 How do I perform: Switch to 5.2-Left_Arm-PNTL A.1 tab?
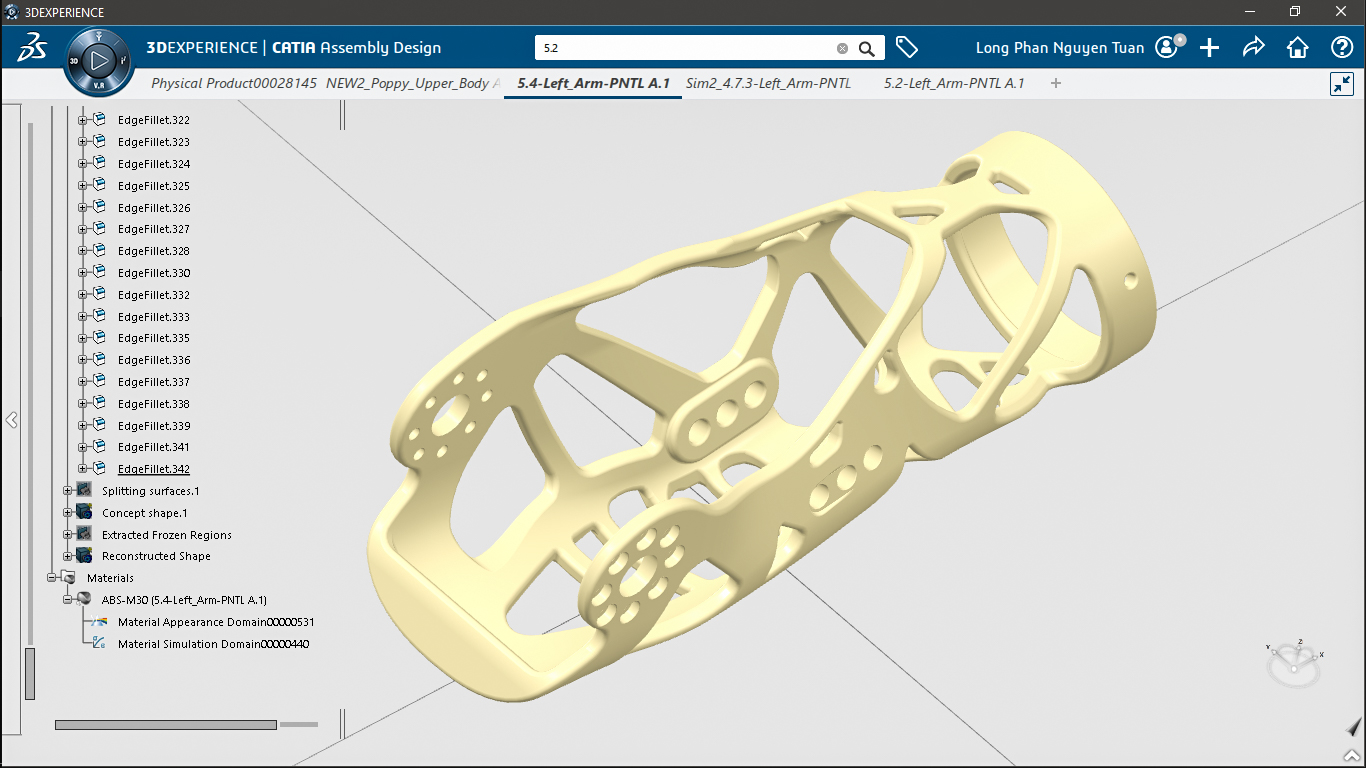954,83
